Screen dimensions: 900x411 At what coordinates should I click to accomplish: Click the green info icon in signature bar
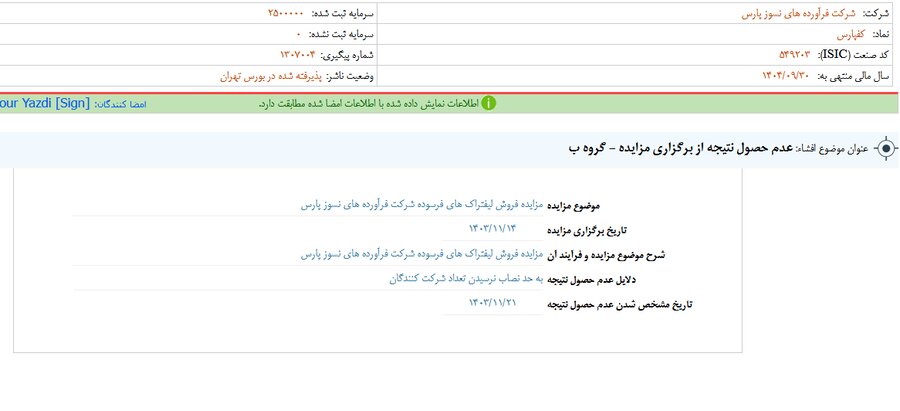[488, 104]
